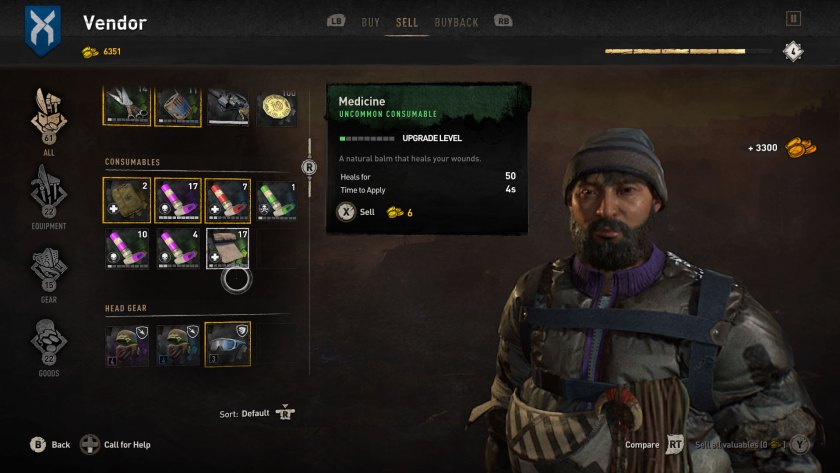Click the Back button
The height and width of the screenshot is (473, 840).
coord(50,445)
